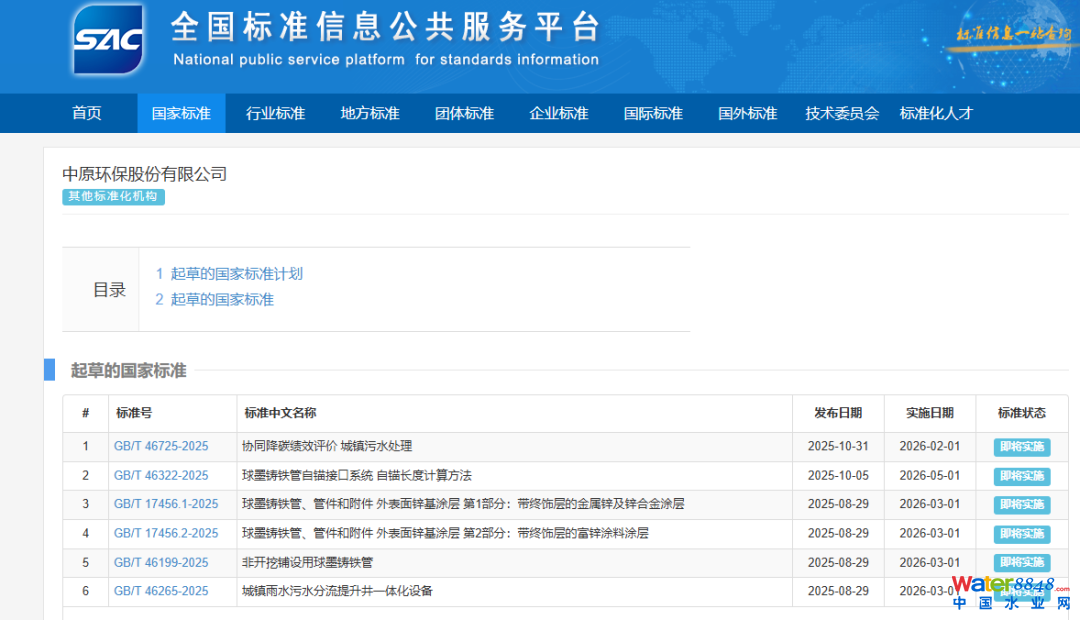Open standard GB/T 46322-2025 link
Image resolution: width=1080 pixels, height=620 pixels.
coord(161,475)
